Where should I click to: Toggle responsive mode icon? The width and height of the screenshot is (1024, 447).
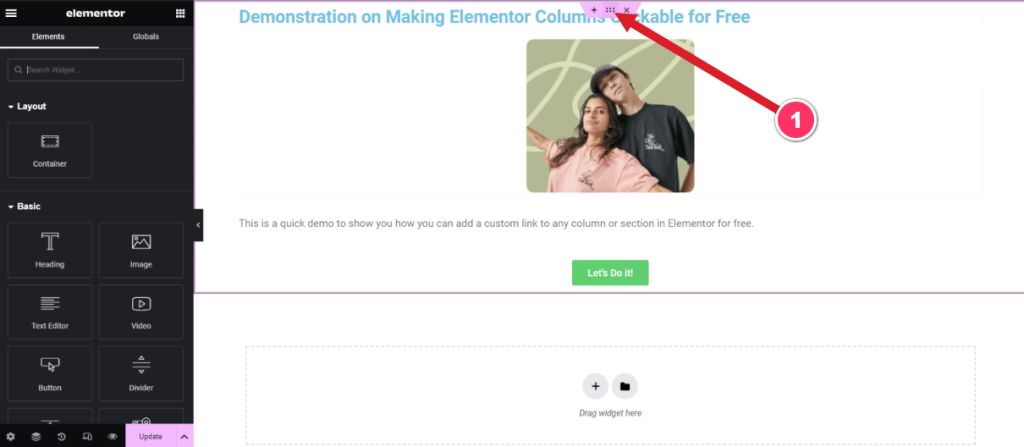click(x=87, y=437)
